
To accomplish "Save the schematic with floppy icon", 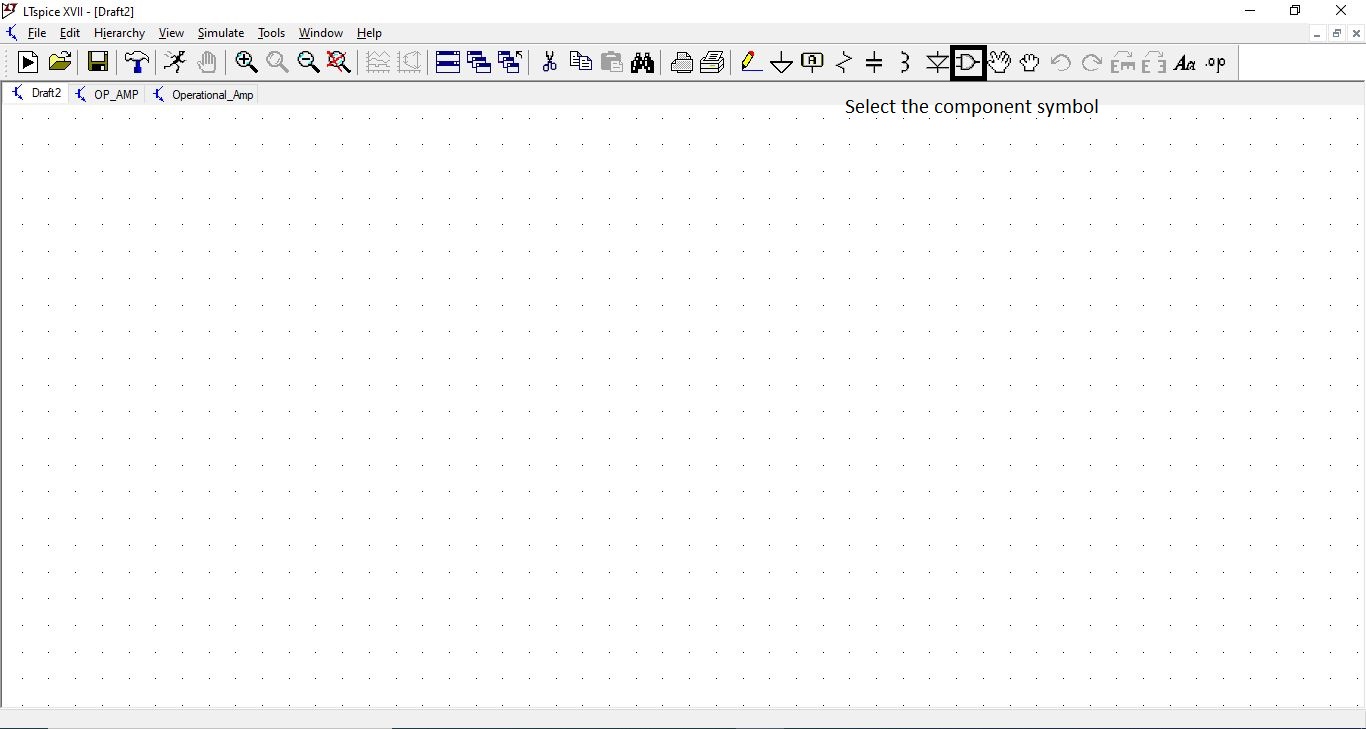I will (98, 63).
